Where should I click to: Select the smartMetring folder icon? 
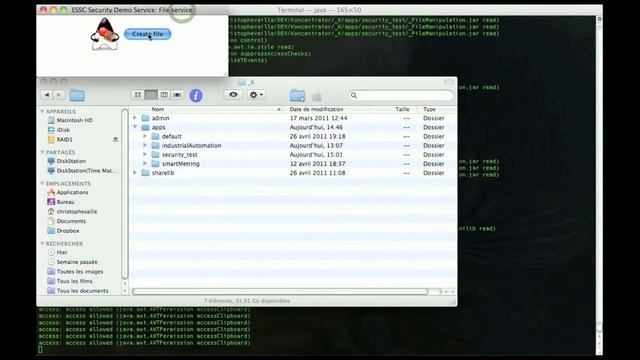pyautogui.click(x=155, y=164)
